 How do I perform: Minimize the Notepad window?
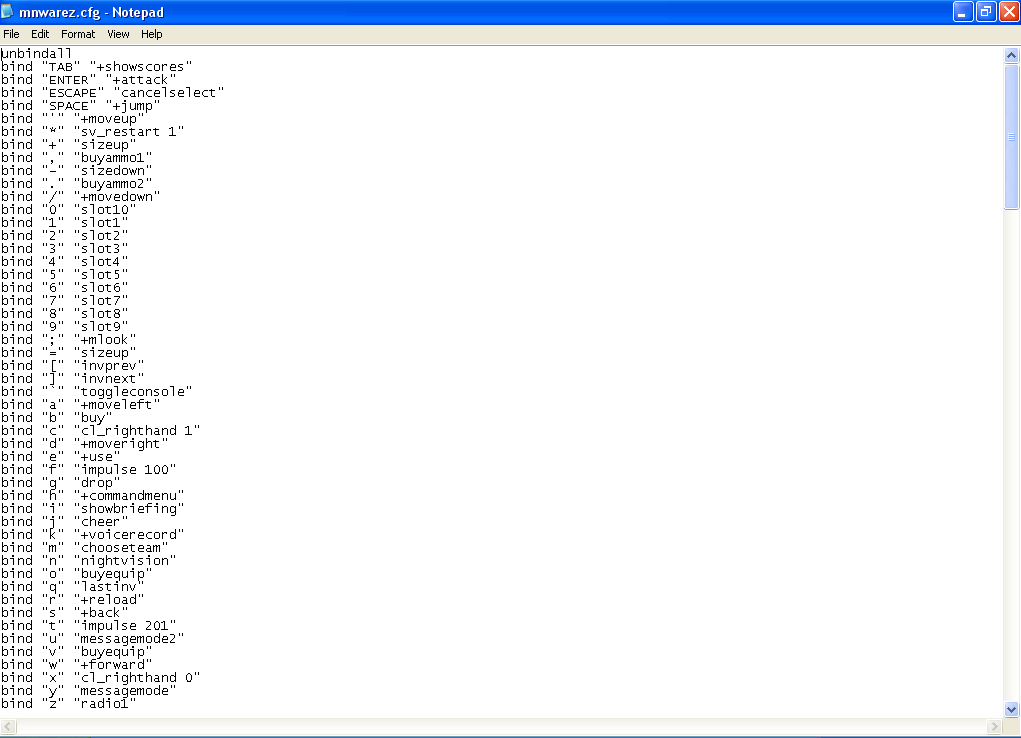[962, 12]
